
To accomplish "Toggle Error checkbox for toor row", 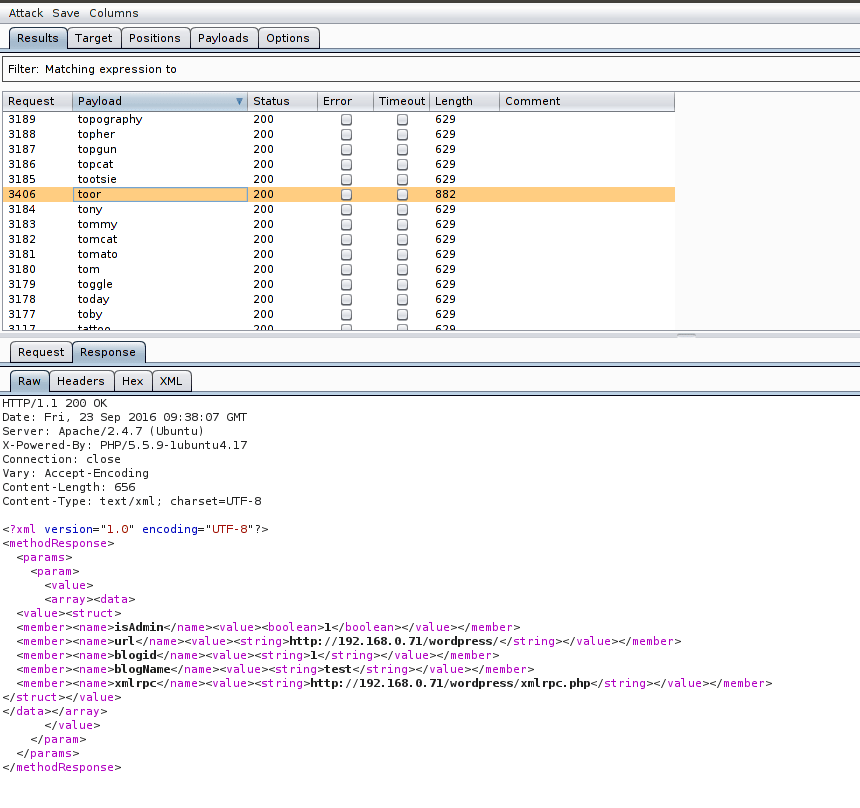I will click(x=346, y=194).
